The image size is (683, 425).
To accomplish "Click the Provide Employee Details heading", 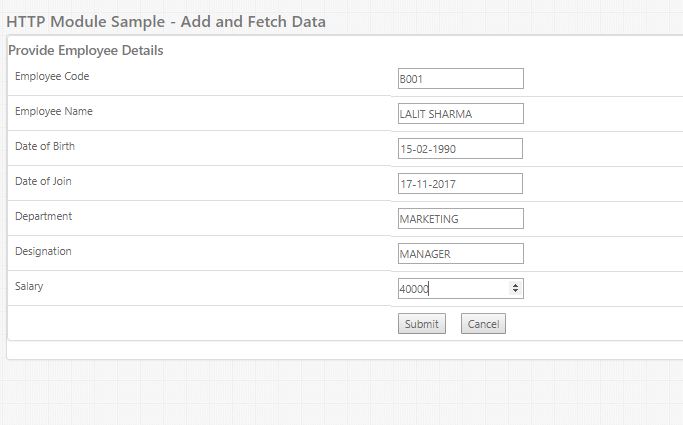I will point(86,50).
